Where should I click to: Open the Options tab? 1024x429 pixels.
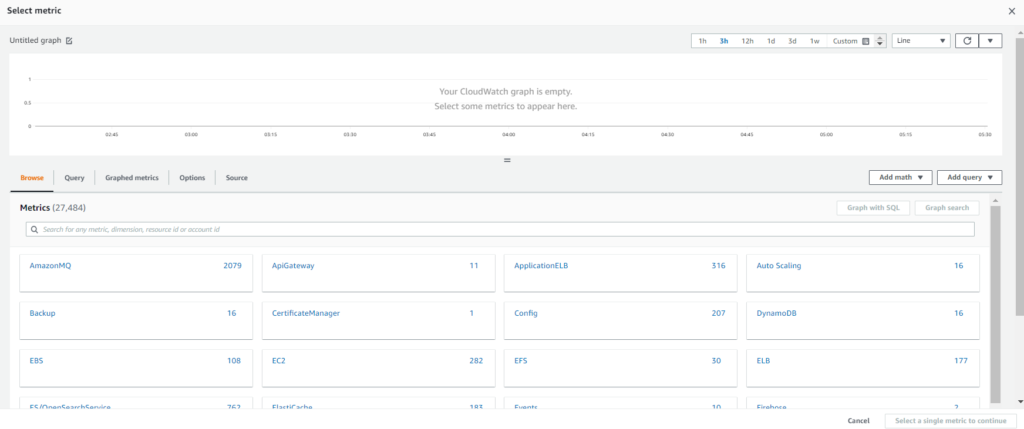[192, 178]
